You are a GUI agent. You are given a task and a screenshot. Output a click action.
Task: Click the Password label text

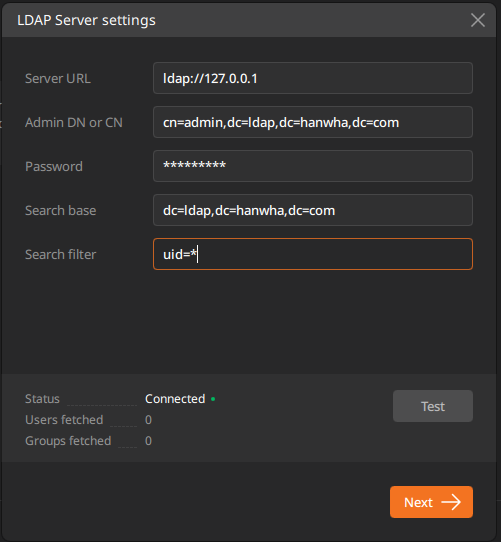pyautogui.click(x=54, y=167)
